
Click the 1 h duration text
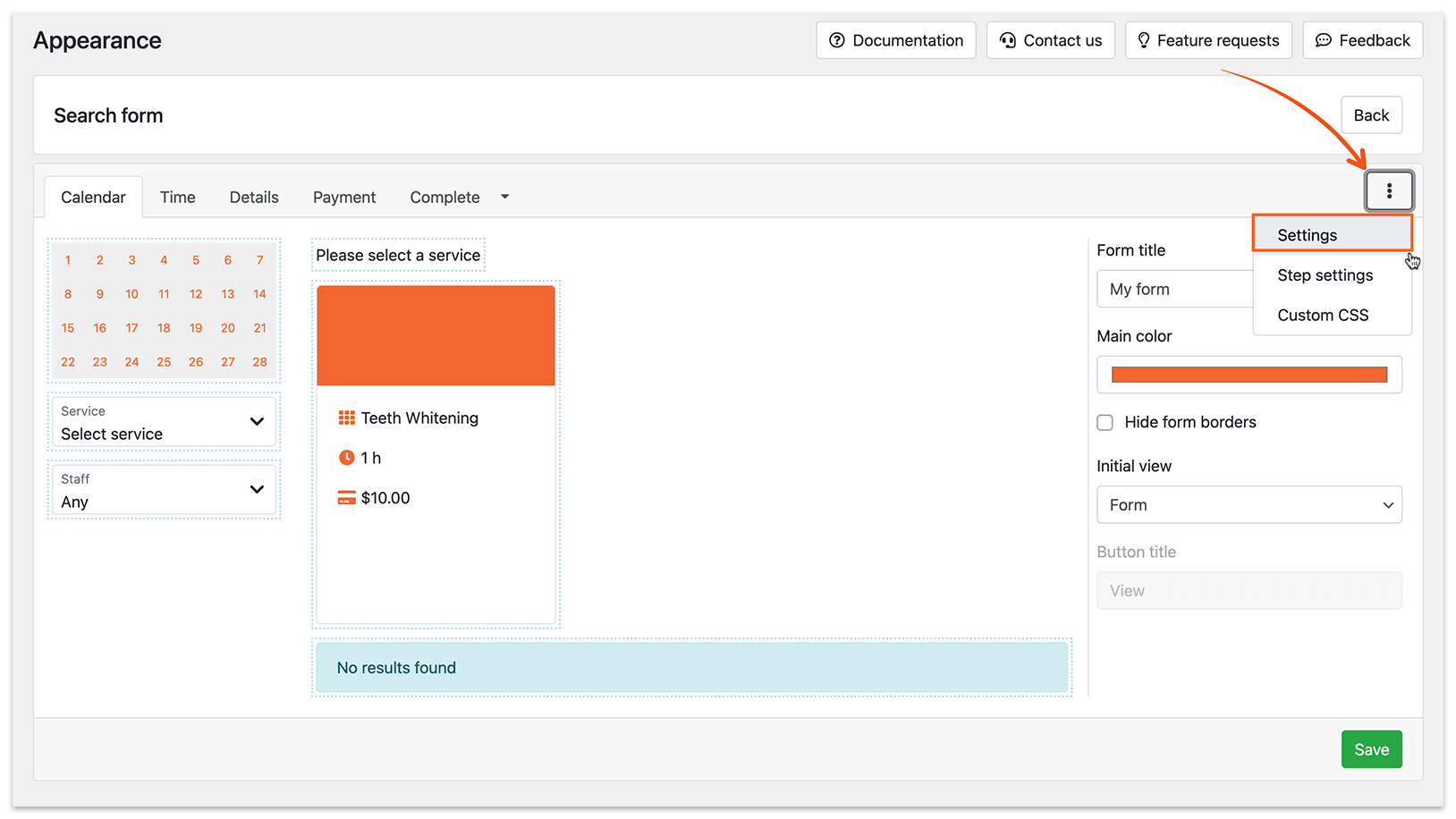pos(371,458)
